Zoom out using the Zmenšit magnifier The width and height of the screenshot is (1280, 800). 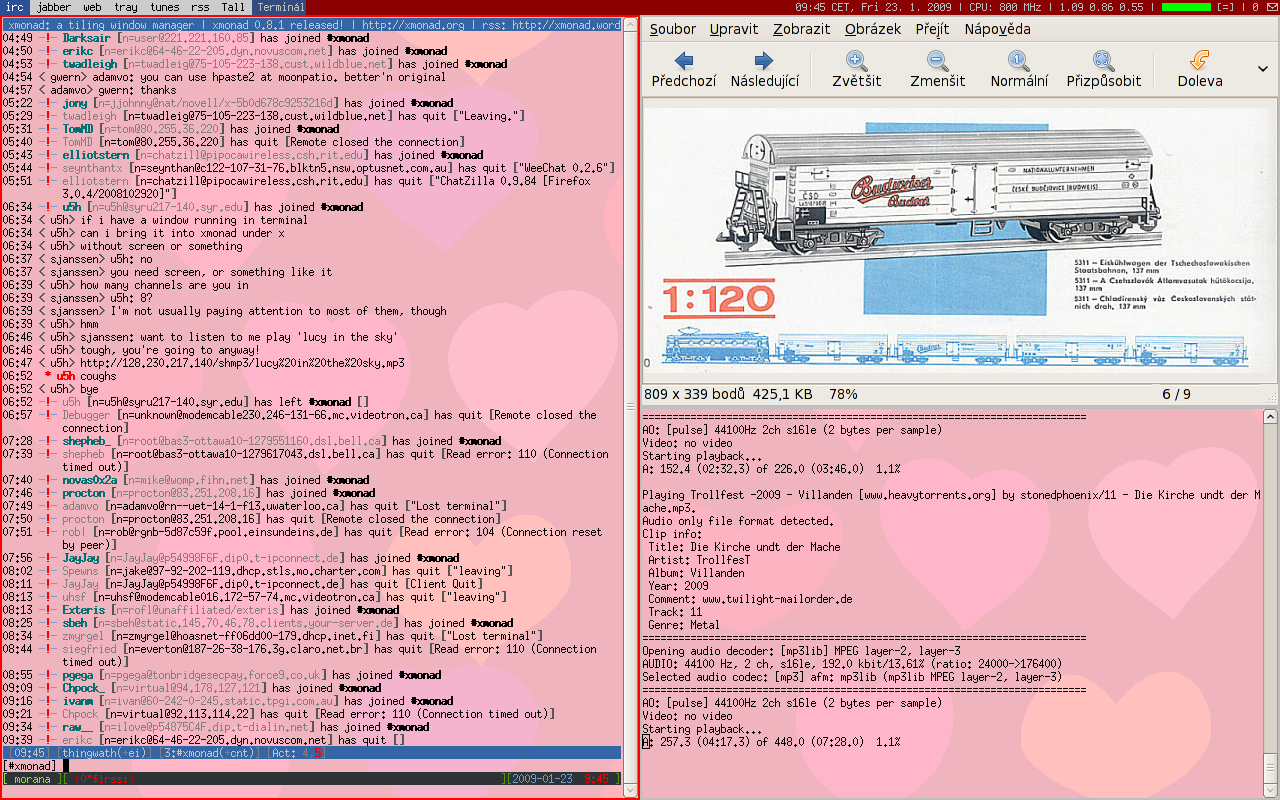point(937,70)
